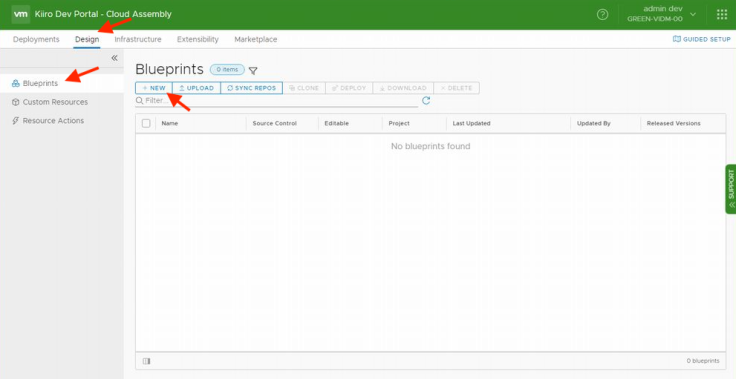Sort by the Editable column
This screenshot has width=736, height=379.
[337, 123]
